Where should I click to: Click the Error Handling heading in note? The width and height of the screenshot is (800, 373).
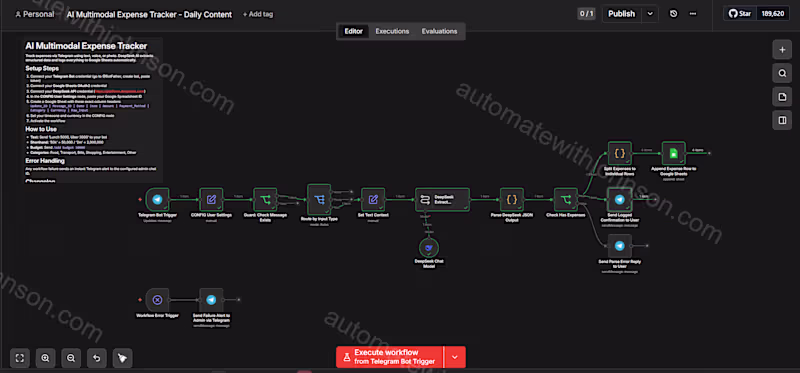[45, 161]
